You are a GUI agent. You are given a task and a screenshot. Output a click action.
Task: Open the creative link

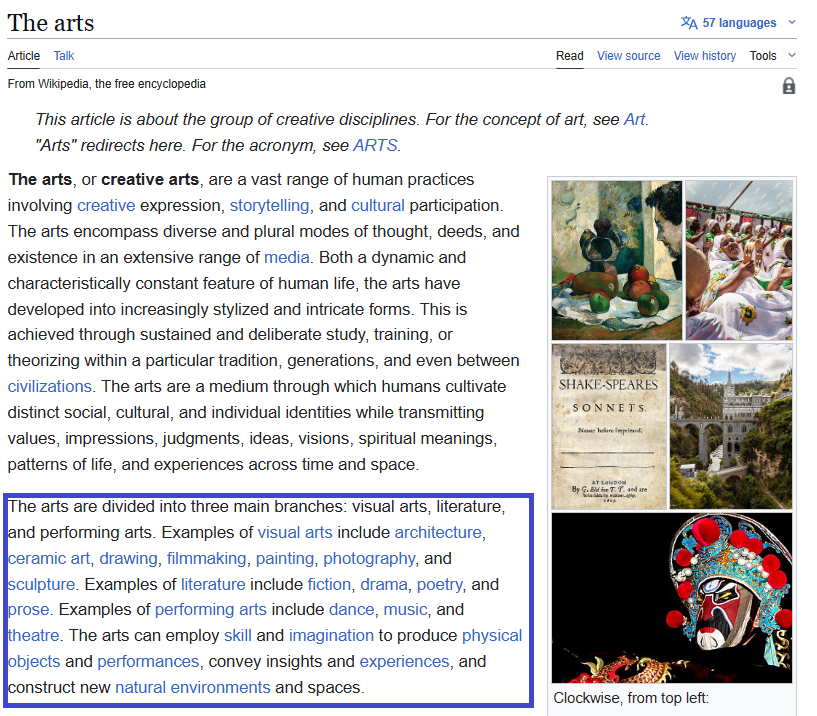point(106,205)
